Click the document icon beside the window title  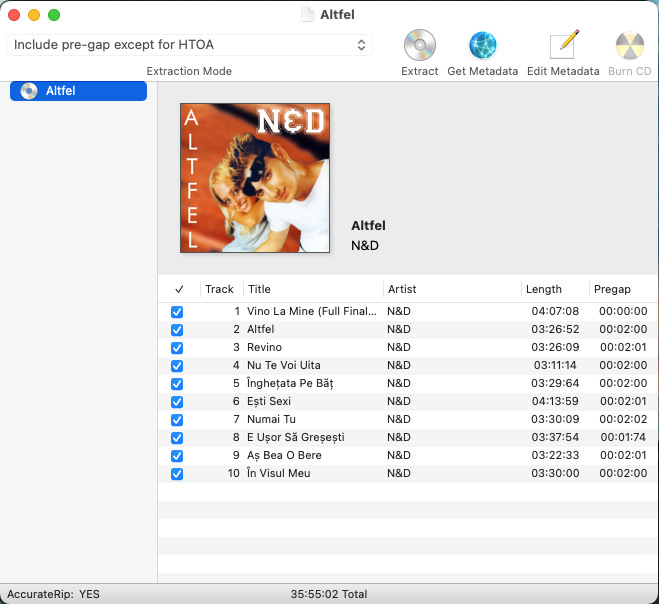click(308, 15)
